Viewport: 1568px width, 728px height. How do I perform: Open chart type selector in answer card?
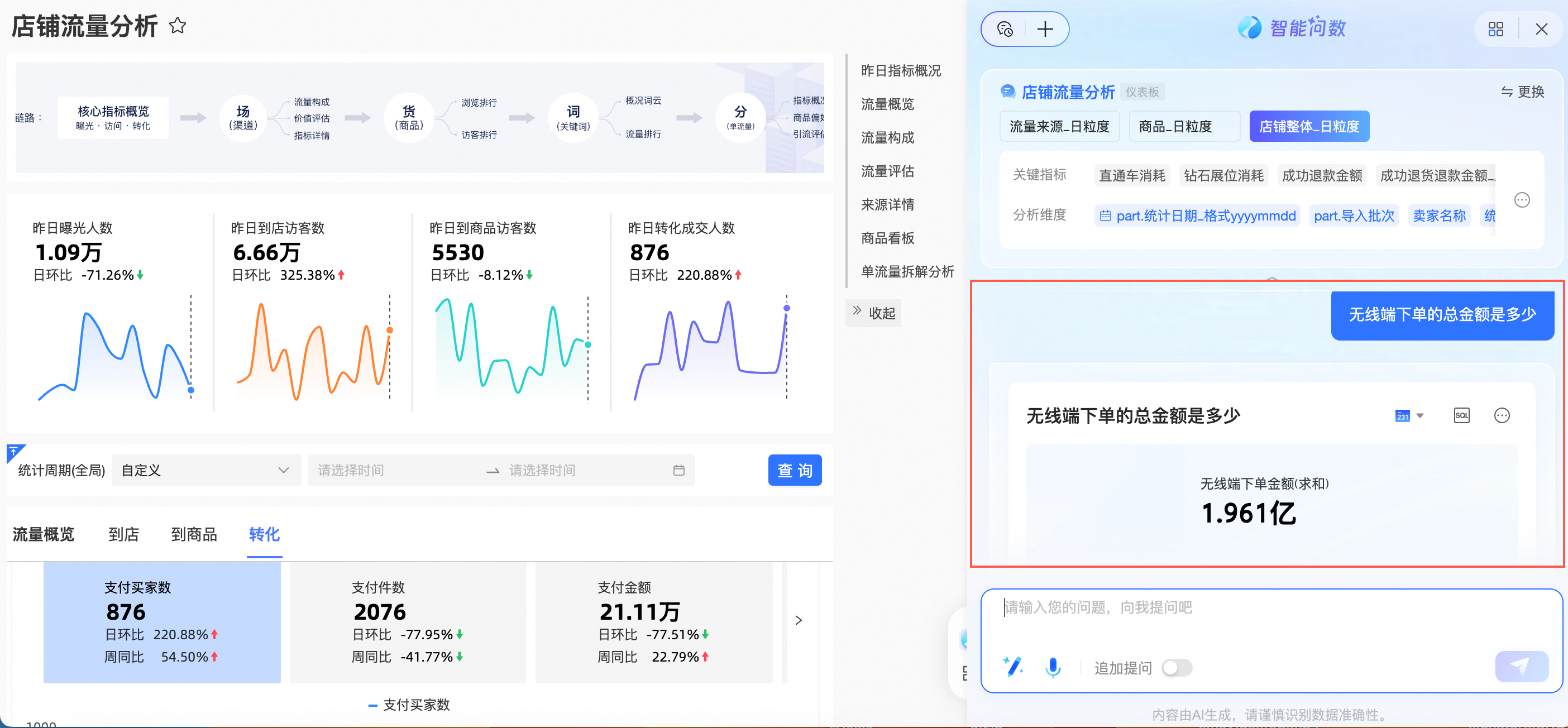pos(1409,416)
